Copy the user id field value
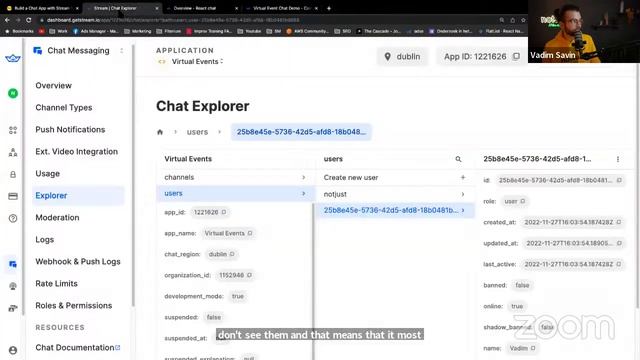This screenshot has height=360, width=640. (x=619, y=180)
